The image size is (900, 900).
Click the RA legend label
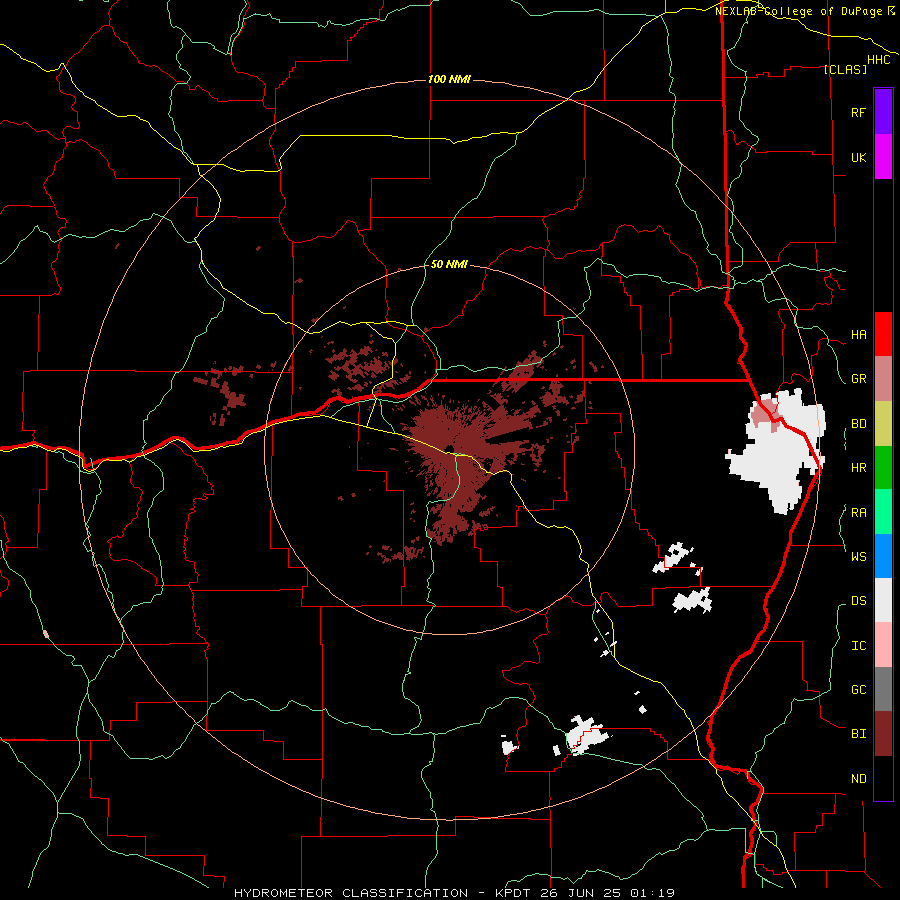858,513
